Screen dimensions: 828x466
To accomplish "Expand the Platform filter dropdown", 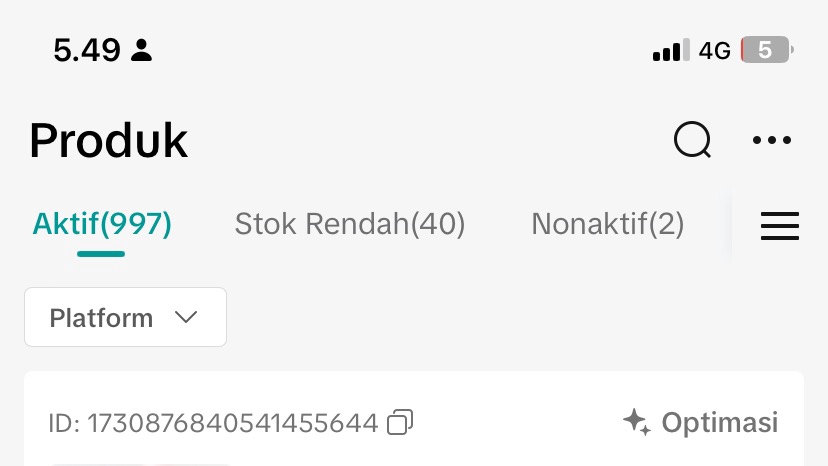I will point(125,317).
